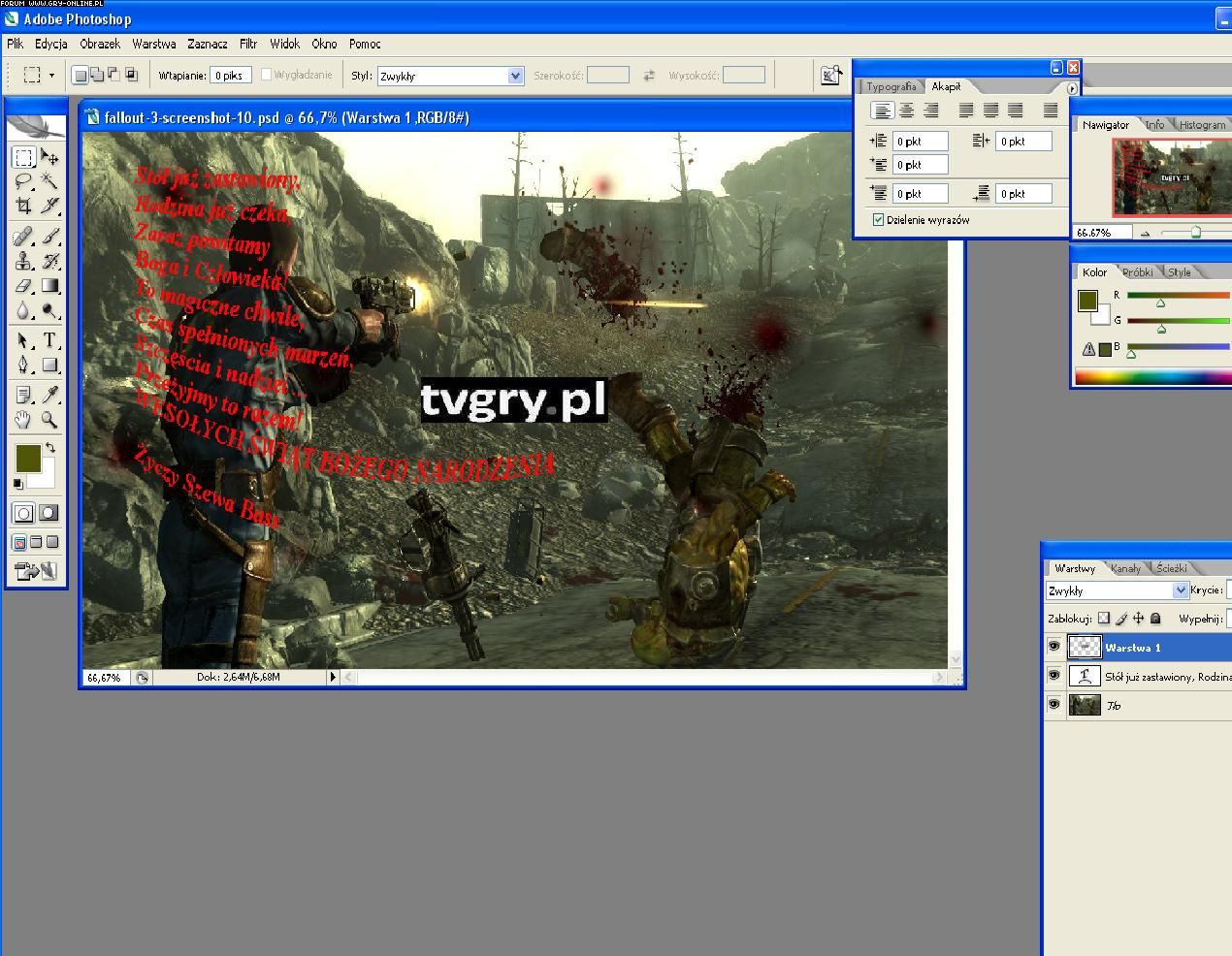Click the Wtapianie feather input field
The height and width of the screenshot is (956, 1232).
click(x=231, y=76)
